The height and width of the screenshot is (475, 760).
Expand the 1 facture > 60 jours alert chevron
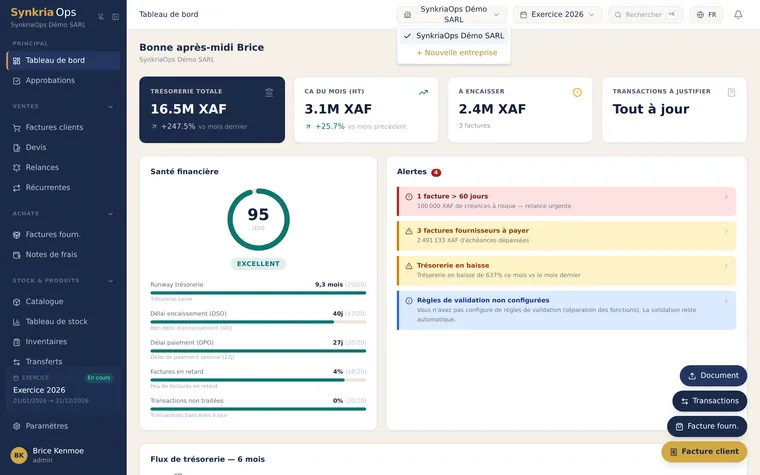726,197
